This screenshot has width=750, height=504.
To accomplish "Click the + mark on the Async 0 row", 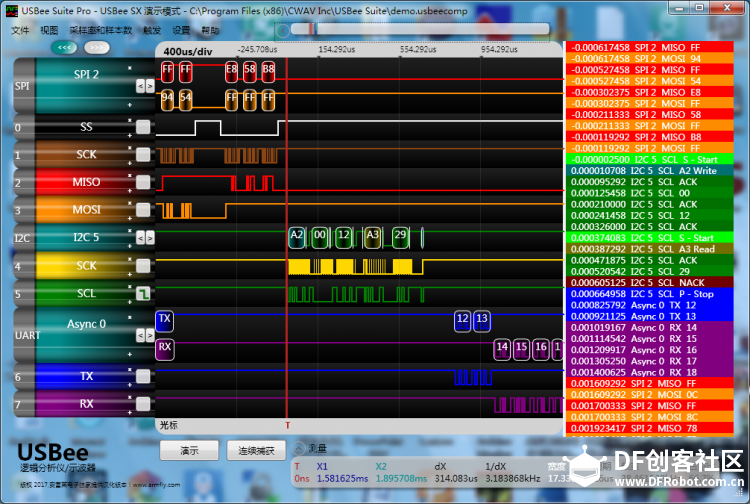I will click(x=130, y=354).
